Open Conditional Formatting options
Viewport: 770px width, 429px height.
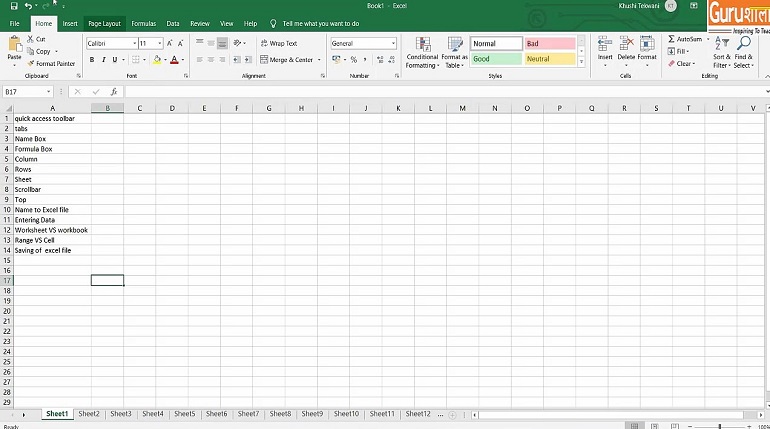point(422,52)
